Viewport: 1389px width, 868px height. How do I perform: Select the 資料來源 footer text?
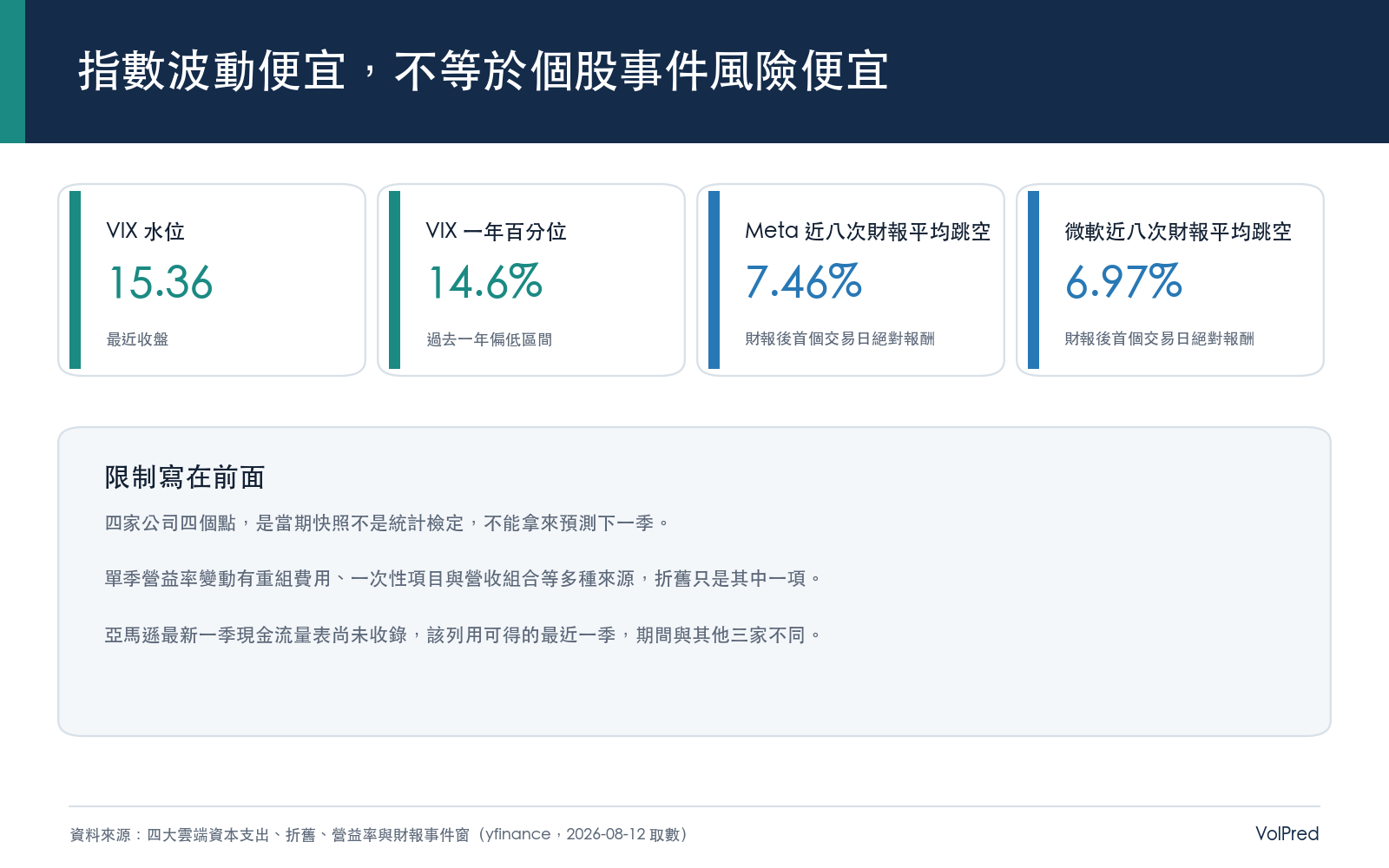pos(379,835)
